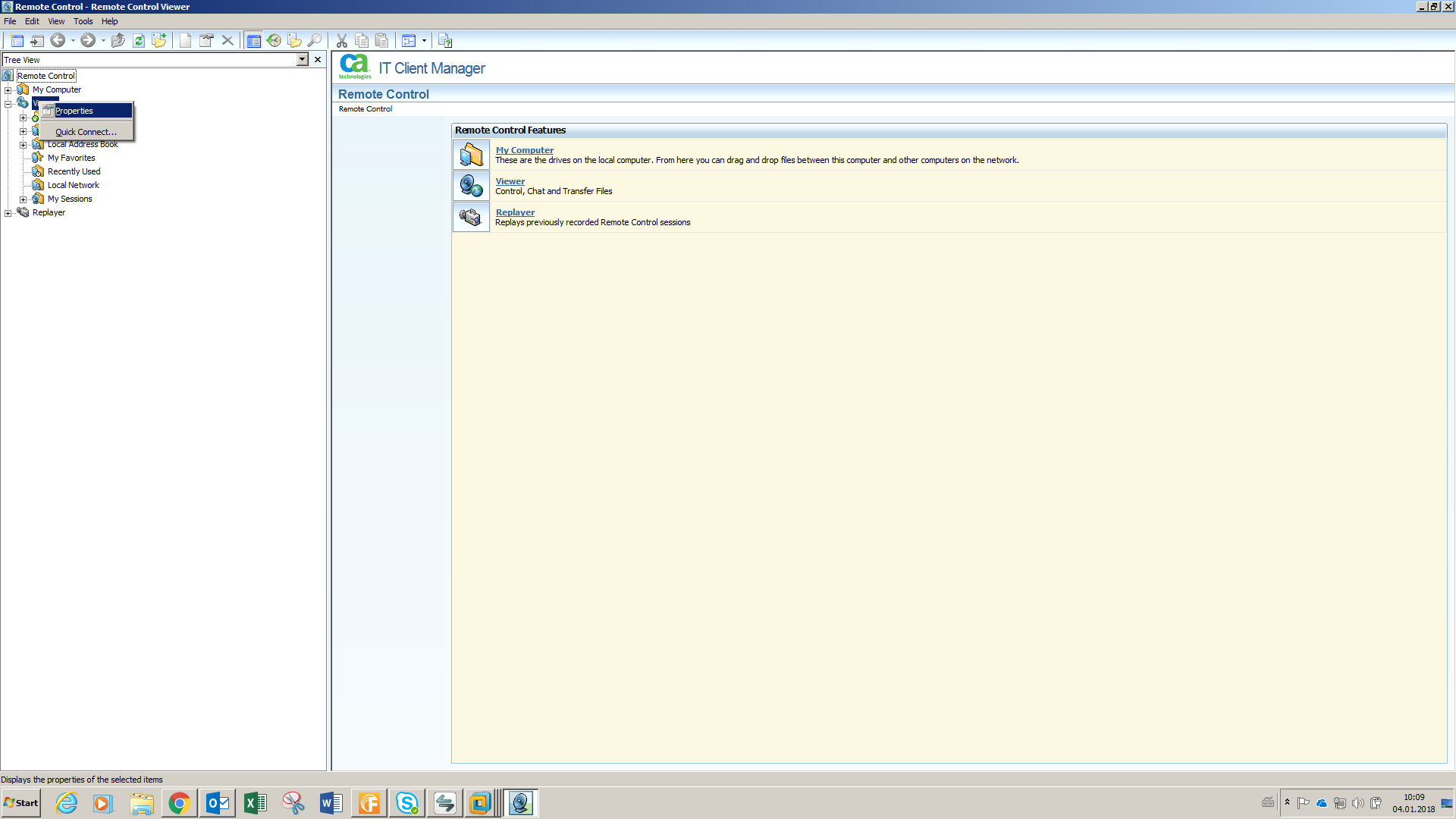Screen dimensions: 1456x819
Task: Expand the Replayer tree node
Action: pos(8,213)
